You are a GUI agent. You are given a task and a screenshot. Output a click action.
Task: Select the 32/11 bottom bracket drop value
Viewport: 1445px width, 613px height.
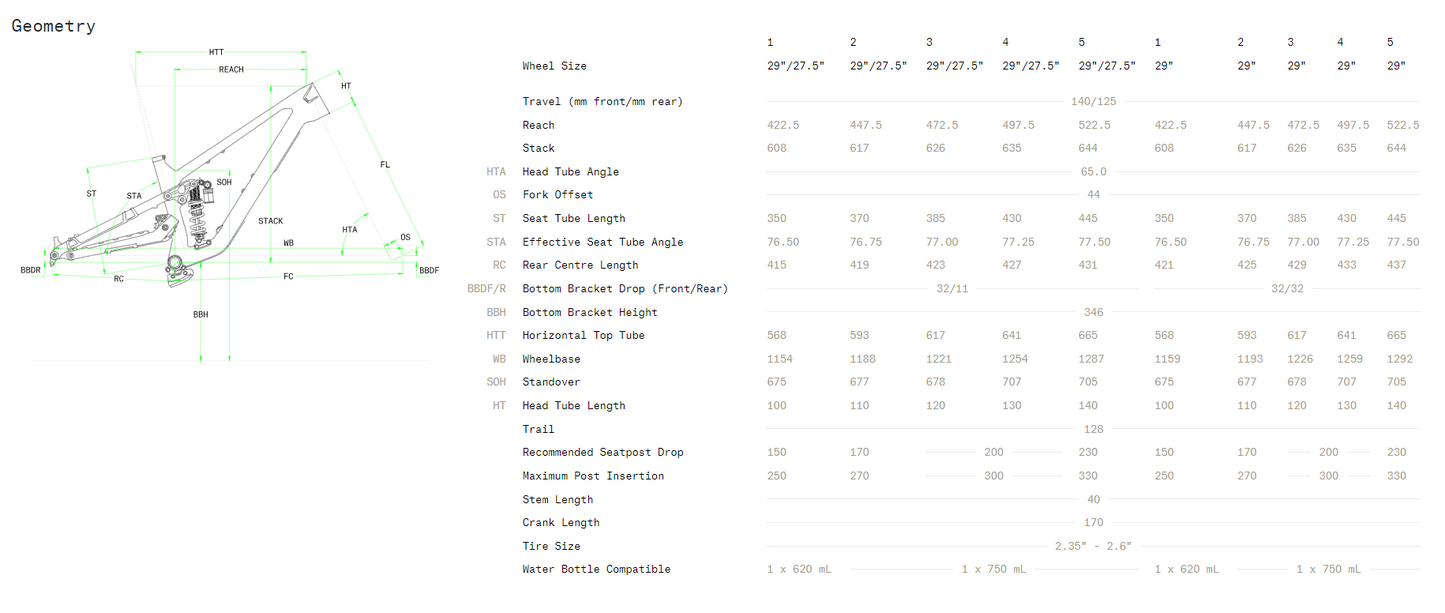[951, 289]
